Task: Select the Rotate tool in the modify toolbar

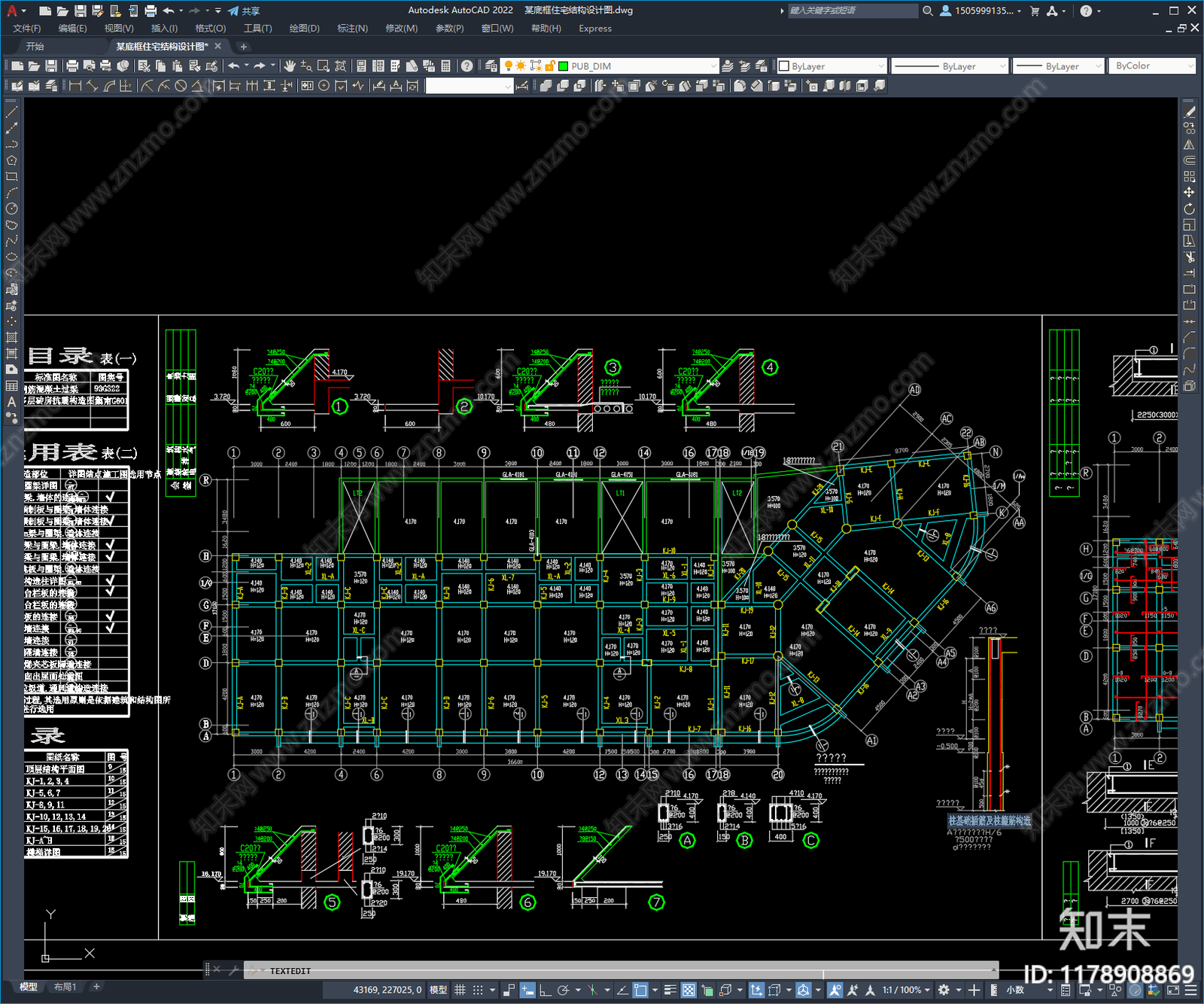Action: (x=1189, y=208)
